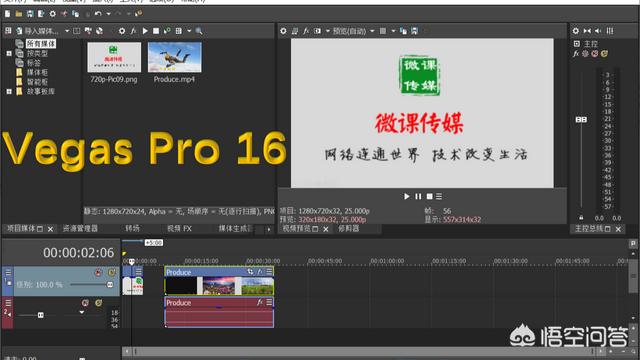Screen dimensions: 640x360
Task: Click the 00:00:02:06 timecode display
Action: pos(78,253)
